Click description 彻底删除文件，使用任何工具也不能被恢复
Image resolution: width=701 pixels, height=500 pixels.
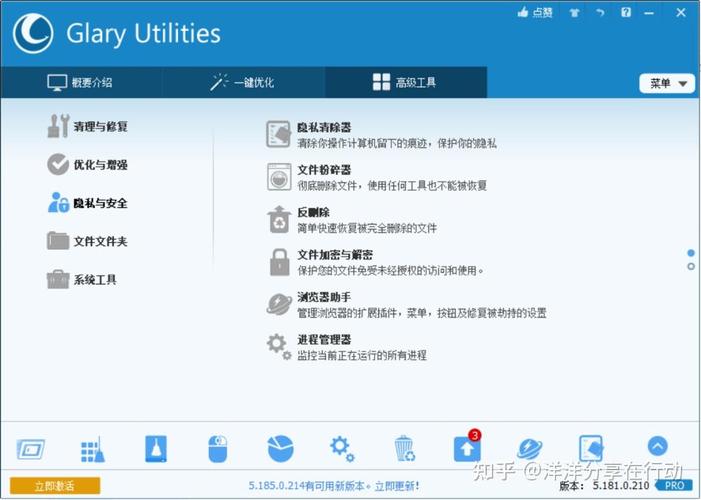pyautogui.click(x=392, y=186)
